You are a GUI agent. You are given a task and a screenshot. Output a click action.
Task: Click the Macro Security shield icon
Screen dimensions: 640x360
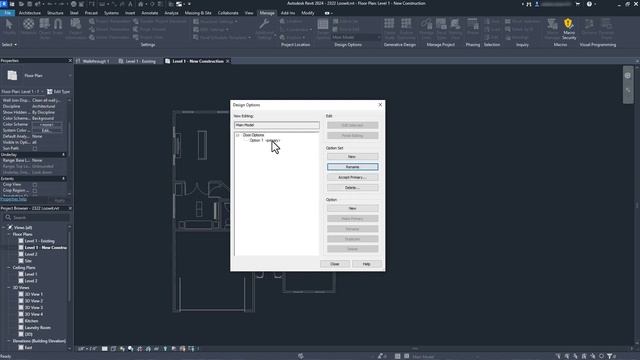pyautogui.click(x=568, y=24)
